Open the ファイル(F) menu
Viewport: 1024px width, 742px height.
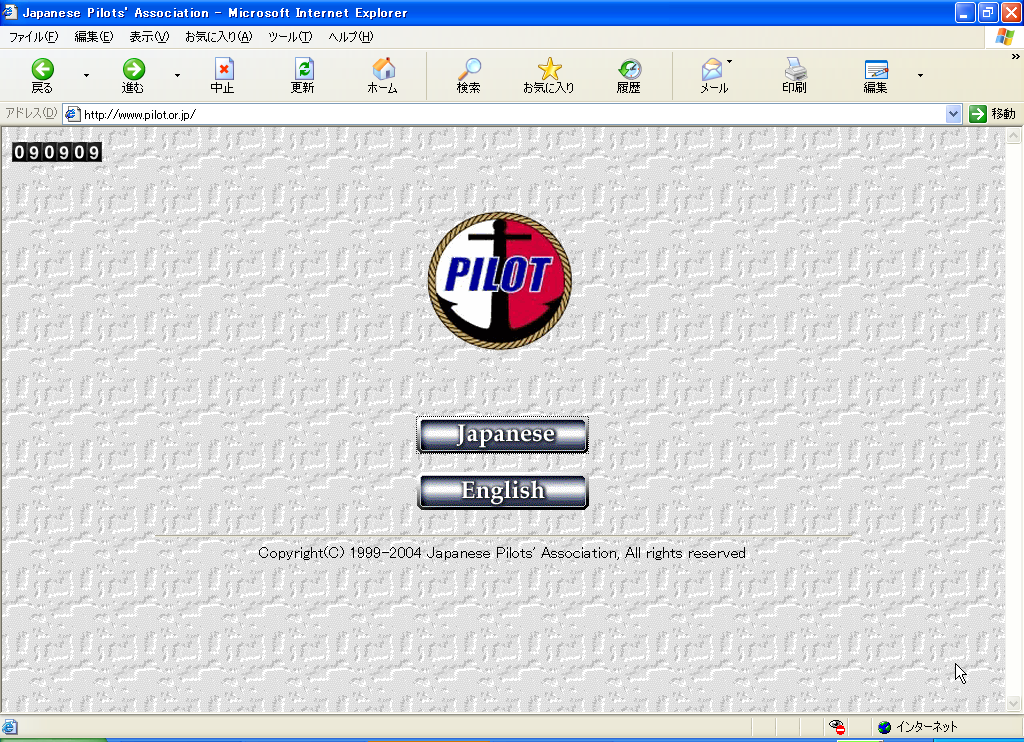point(33,37)
